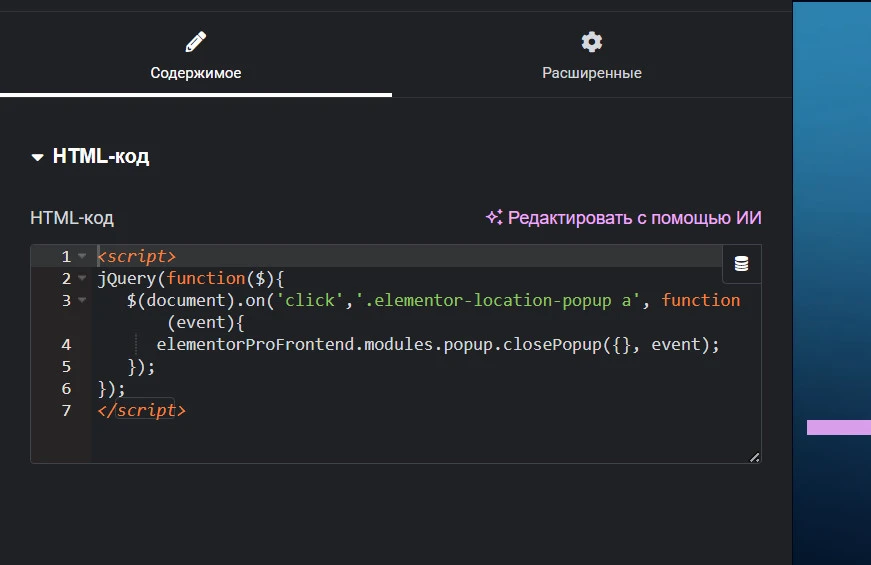Click line number 4 in gutter

[66, 344]
